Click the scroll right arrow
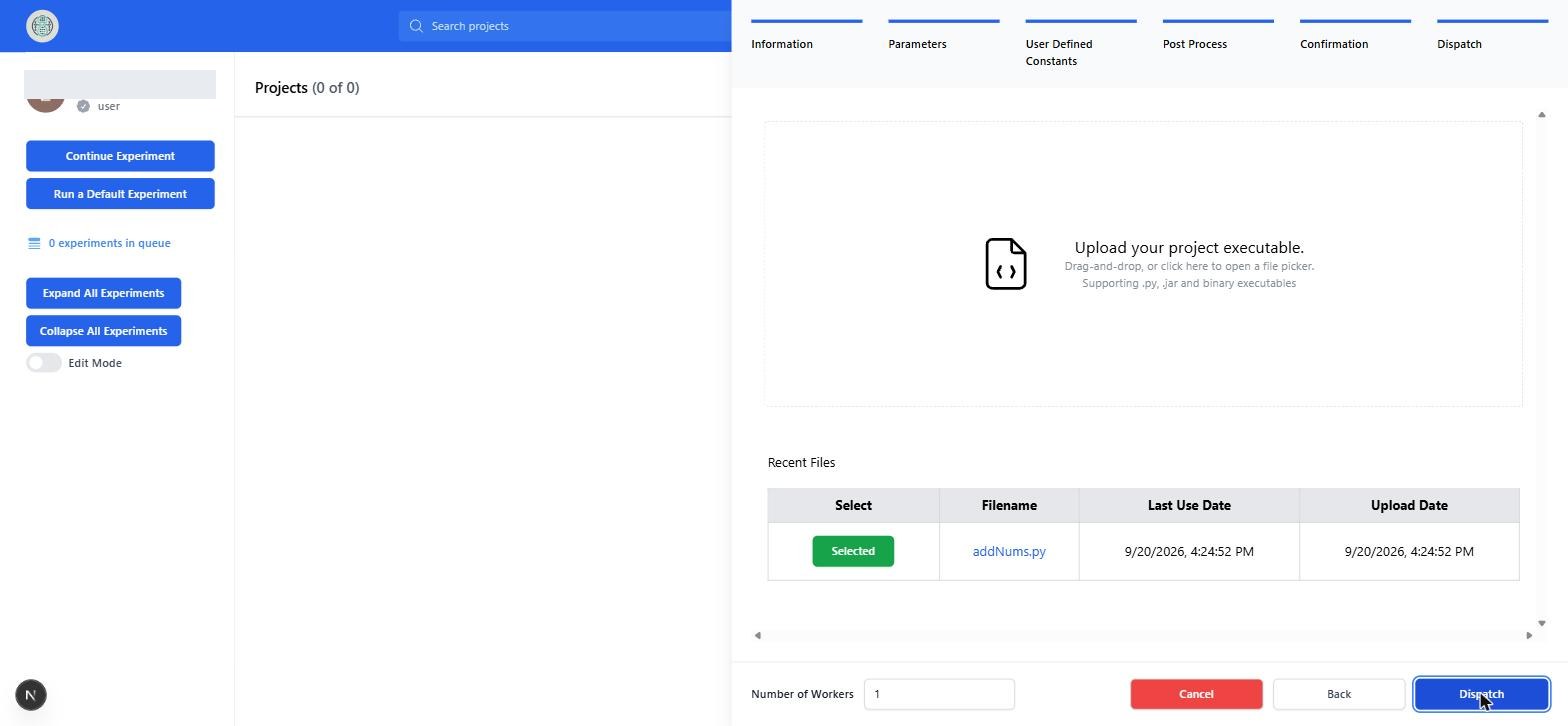 click(1529, 635)
